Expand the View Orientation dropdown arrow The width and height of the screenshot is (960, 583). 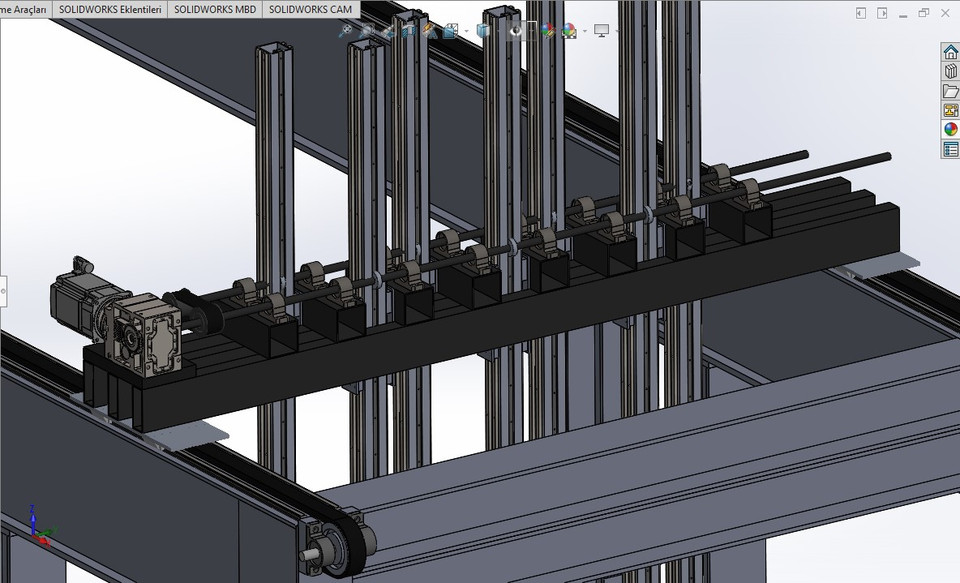click(x=466, y=30)
